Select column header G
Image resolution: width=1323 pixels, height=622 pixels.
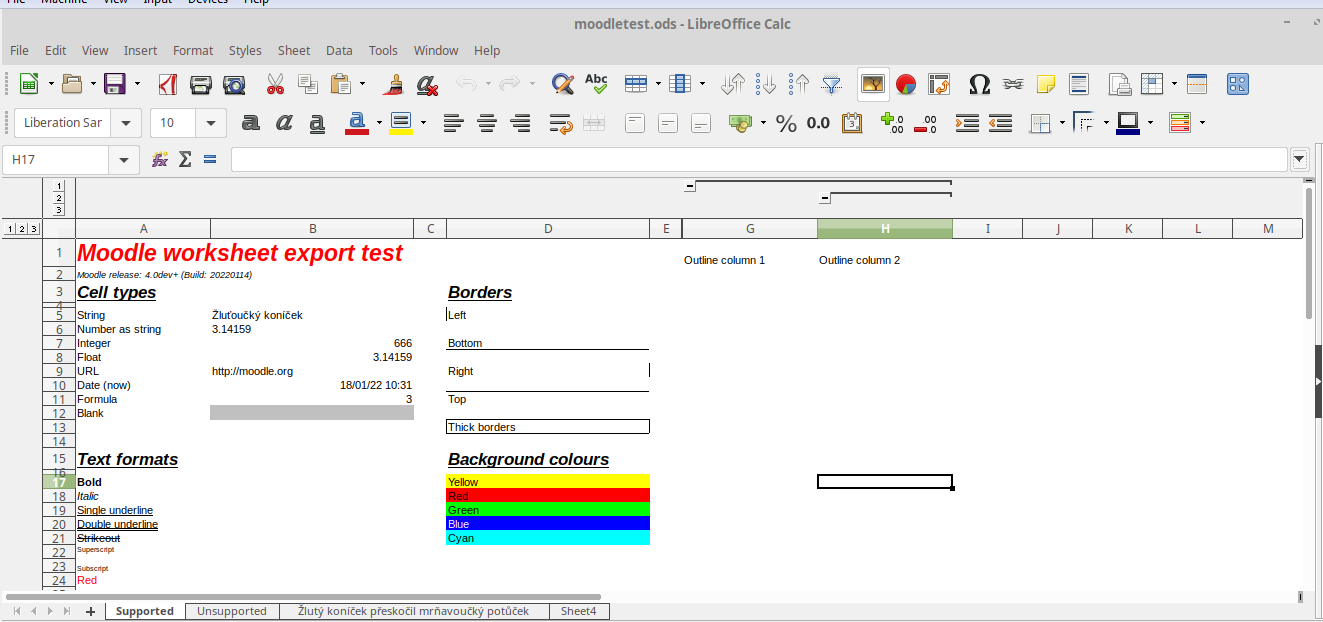coord(750,229)
